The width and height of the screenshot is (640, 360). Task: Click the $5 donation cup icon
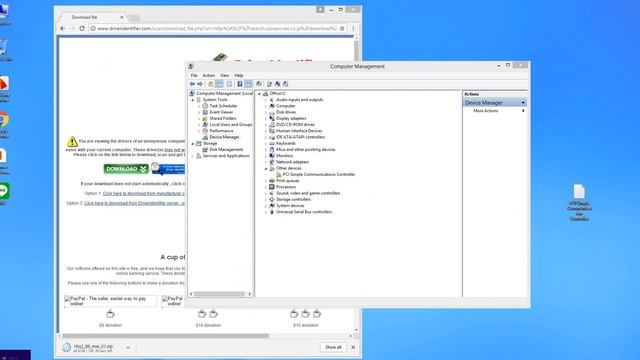110,314
